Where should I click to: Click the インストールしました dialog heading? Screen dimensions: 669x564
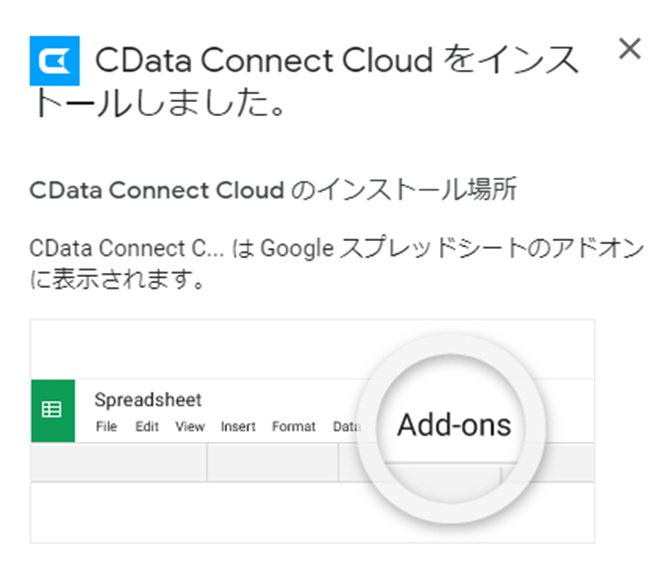tap(304, 80)
